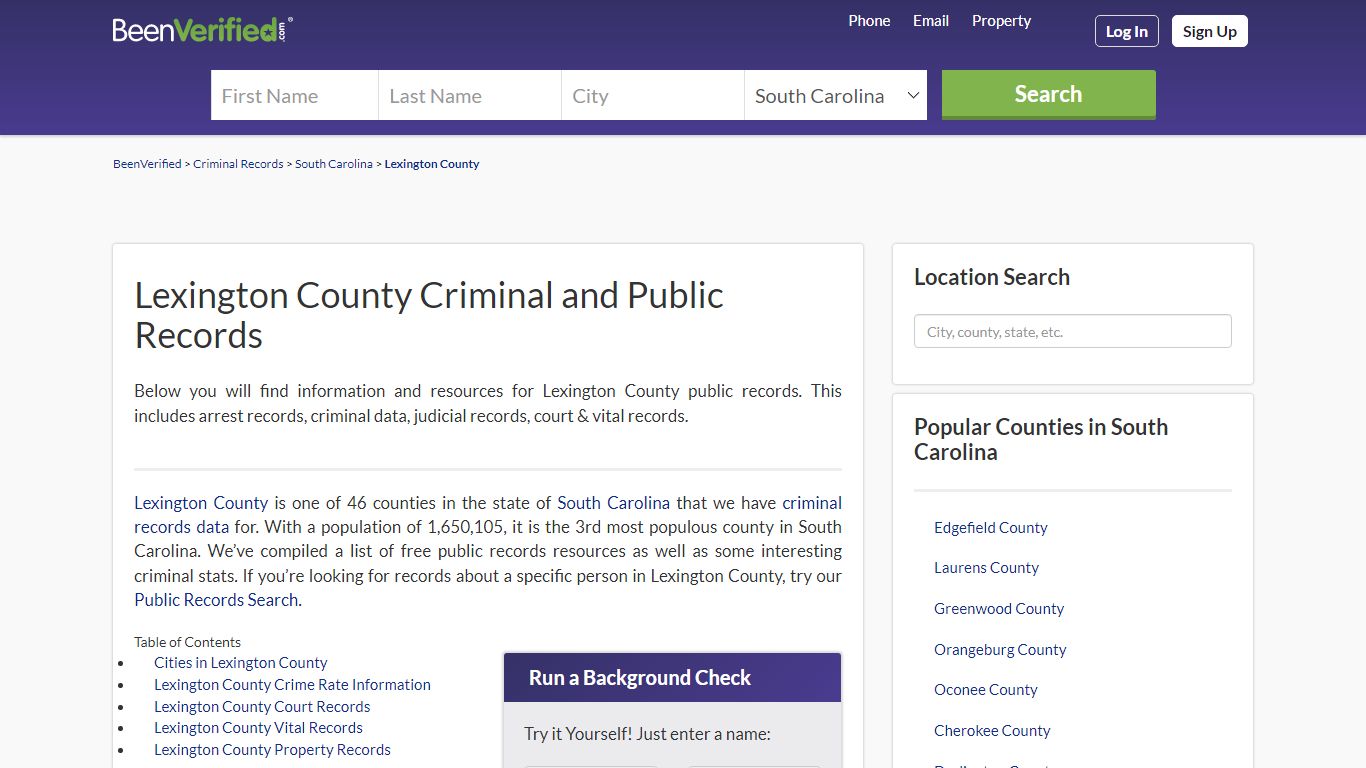Open criminal records data link
The image size is (1366, 768).
pos(488,515)
